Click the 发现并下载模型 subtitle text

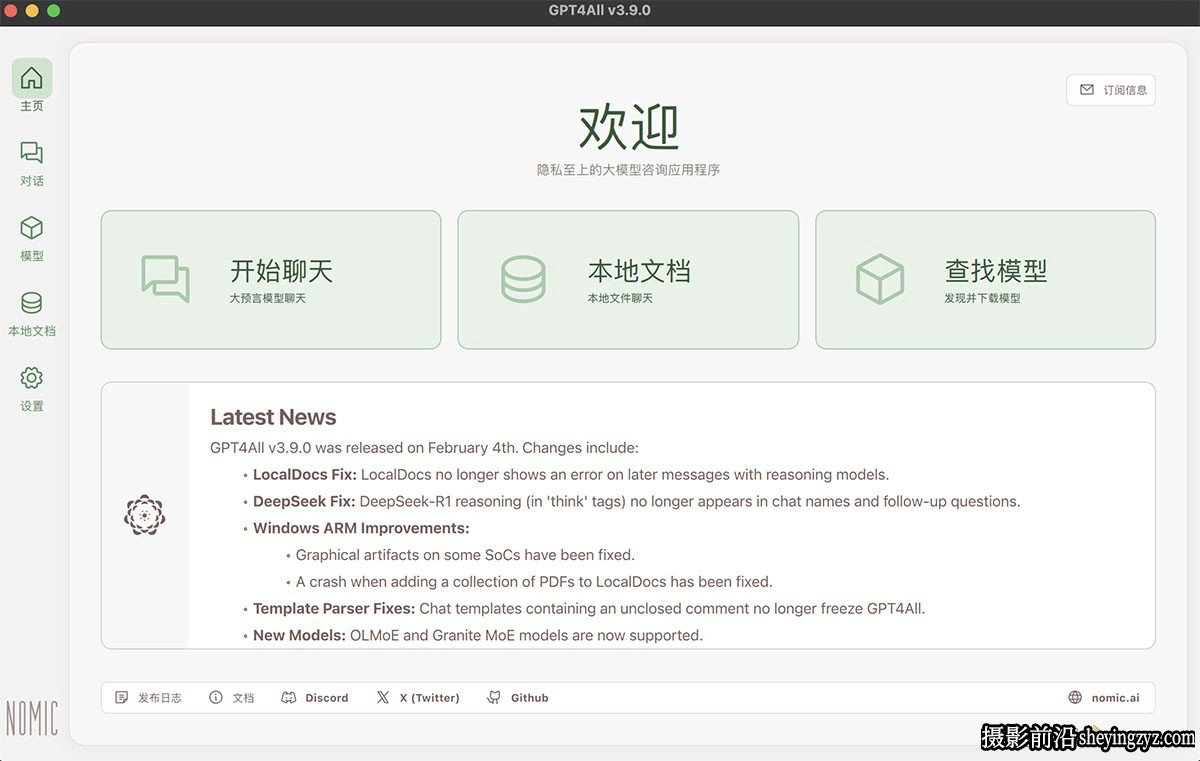982,298
